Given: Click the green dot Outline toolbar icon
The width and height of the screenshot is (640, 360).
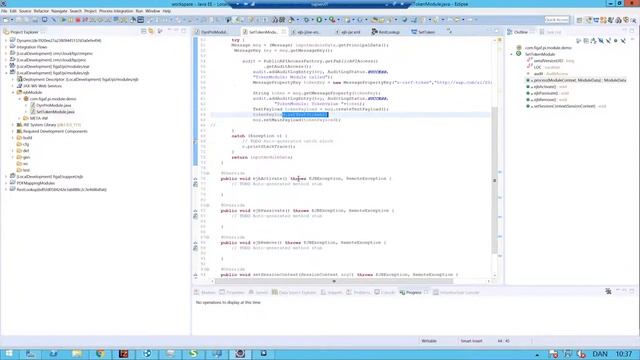Looking at the screenshot, I should tap(616, 41).
